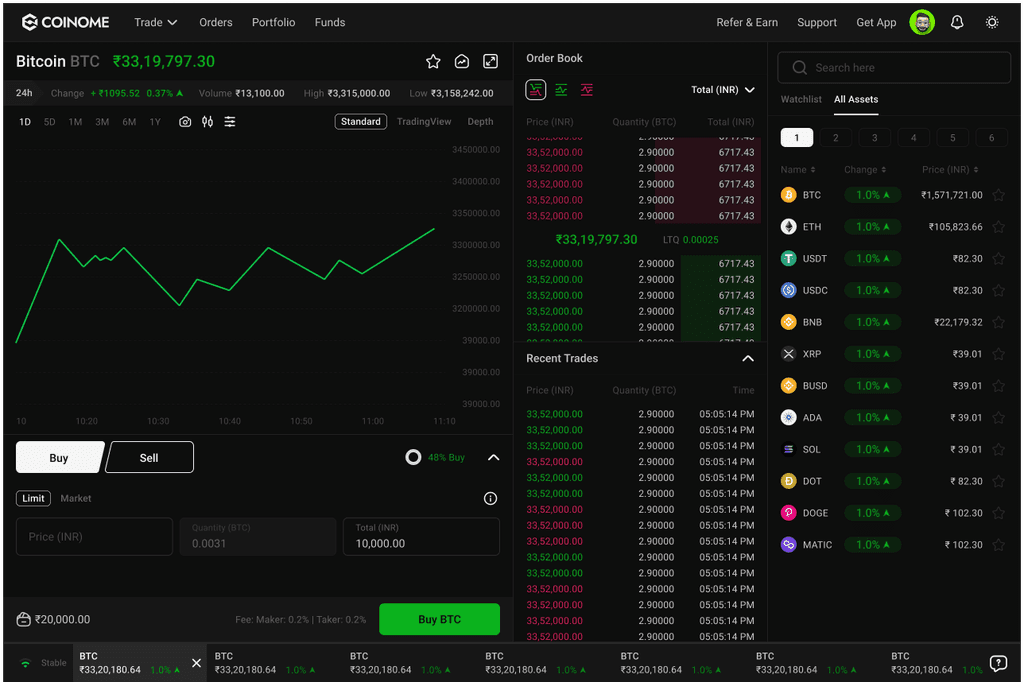Screen dimensions: 1024x682
Task: Collapse the buy/sell order form
Action: coord(494,457)
